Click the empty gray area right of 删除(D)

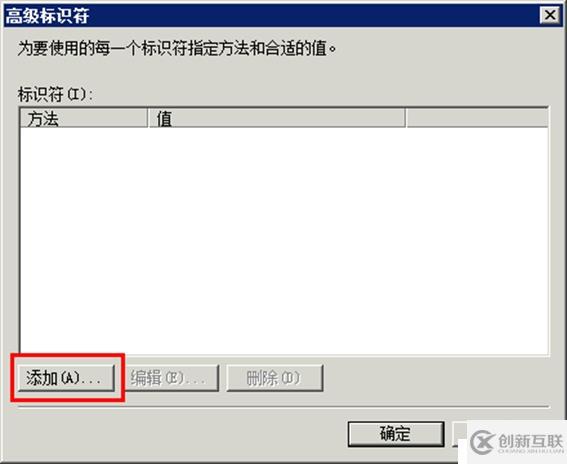[x=436, y=378]
